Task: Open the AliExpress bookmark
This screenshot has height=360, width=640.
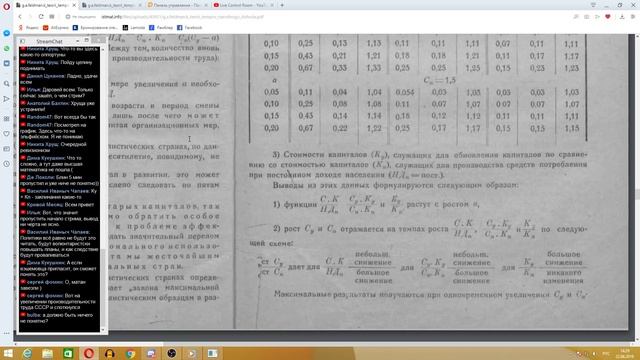Action: [56, 28]
